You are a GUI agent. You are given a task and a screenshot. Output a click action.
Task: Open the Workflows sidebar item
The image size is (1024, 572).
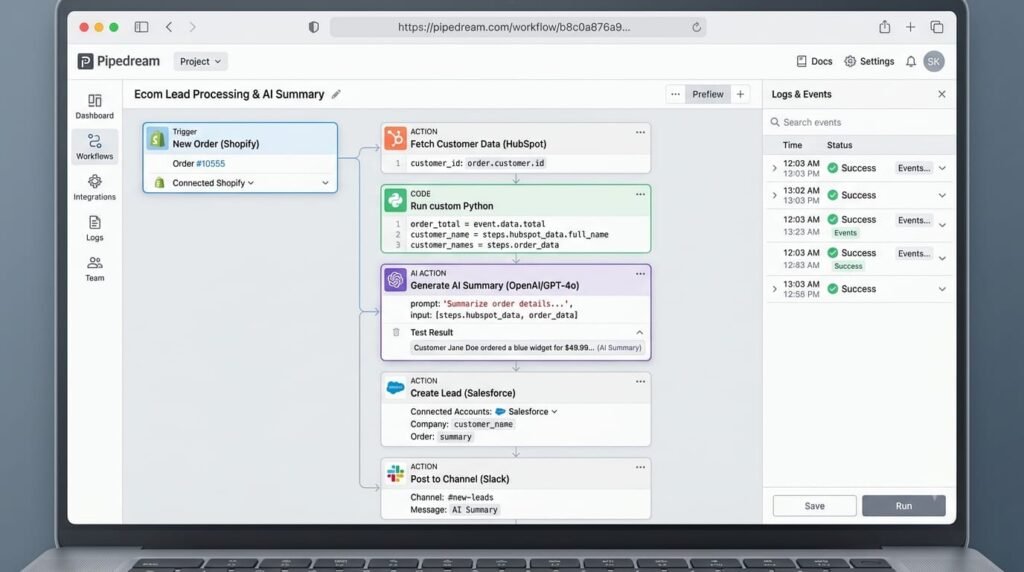point(94,147)
